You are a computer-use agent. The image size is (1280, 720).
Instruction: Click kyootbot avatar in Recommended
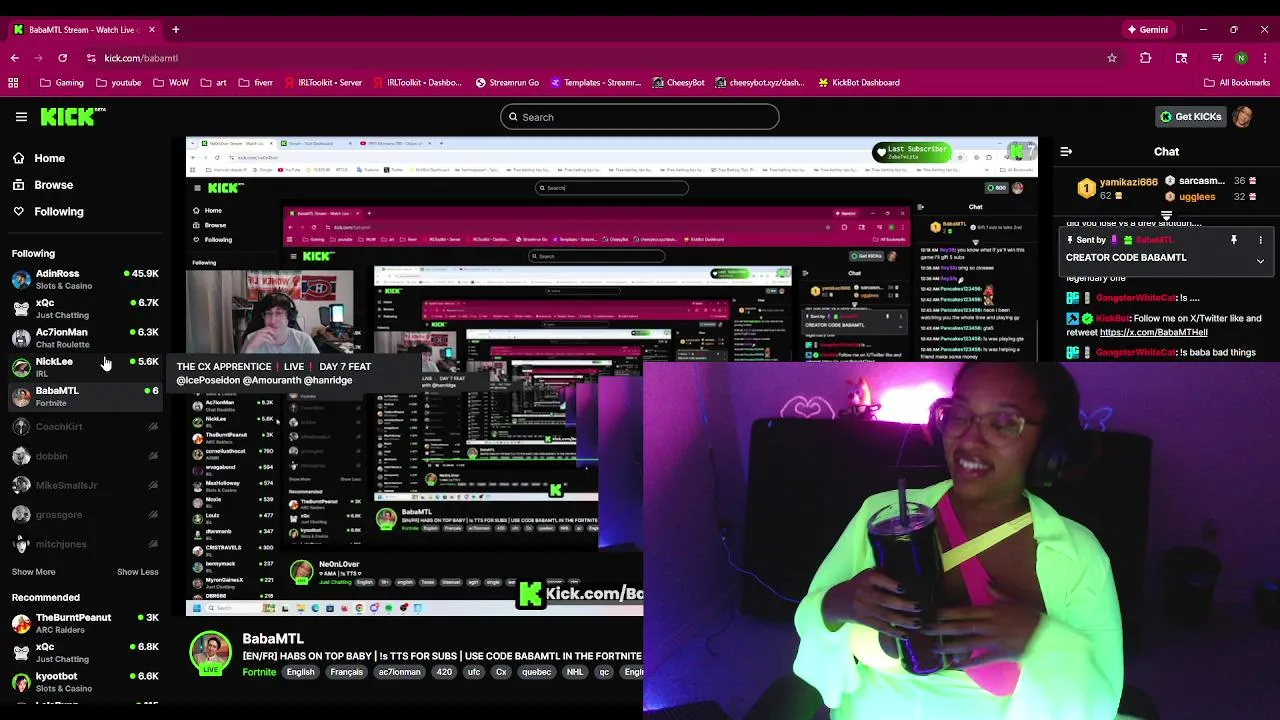click(21, 682)
